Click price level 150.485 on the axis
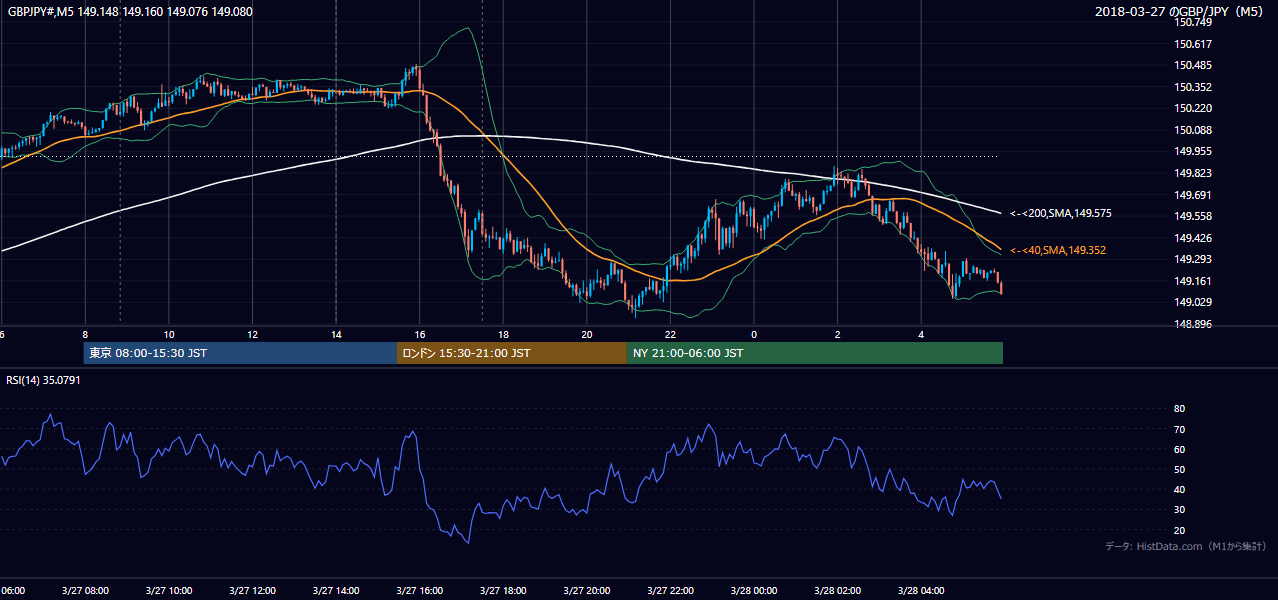The image size is (1278, 600). click(1195, 65)
